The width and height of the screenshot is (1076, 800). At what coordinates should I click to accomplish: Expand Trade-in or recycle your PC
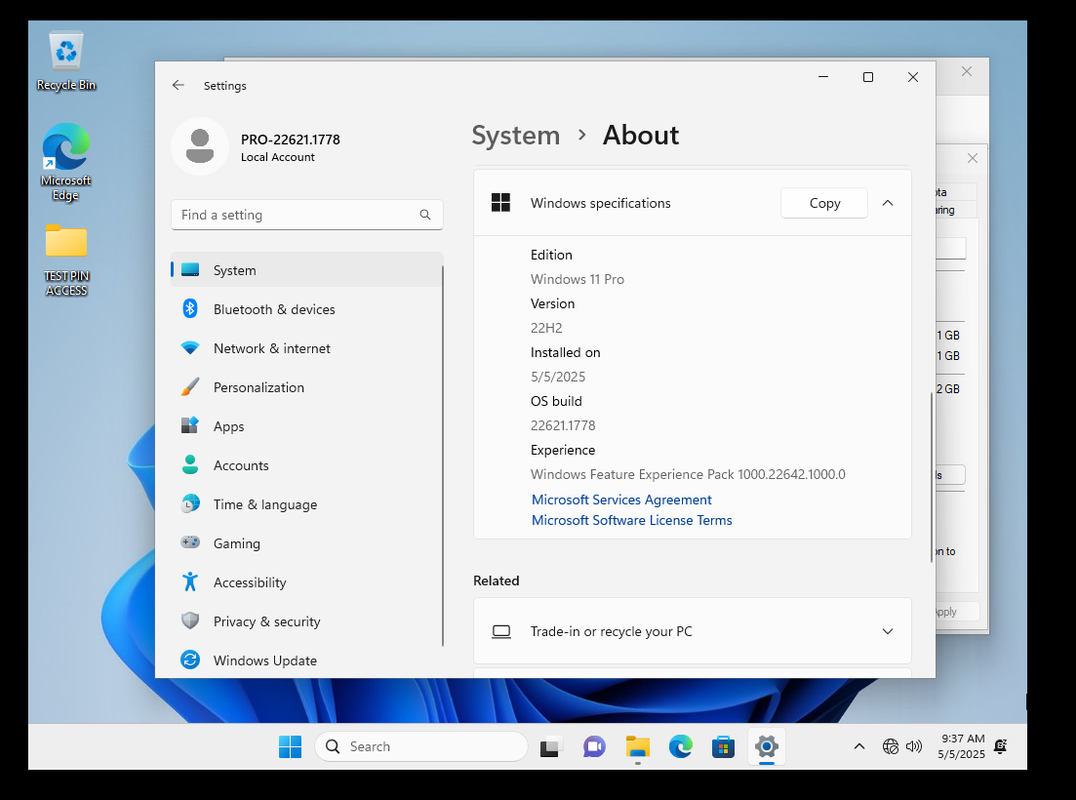(x=887, y=631)
